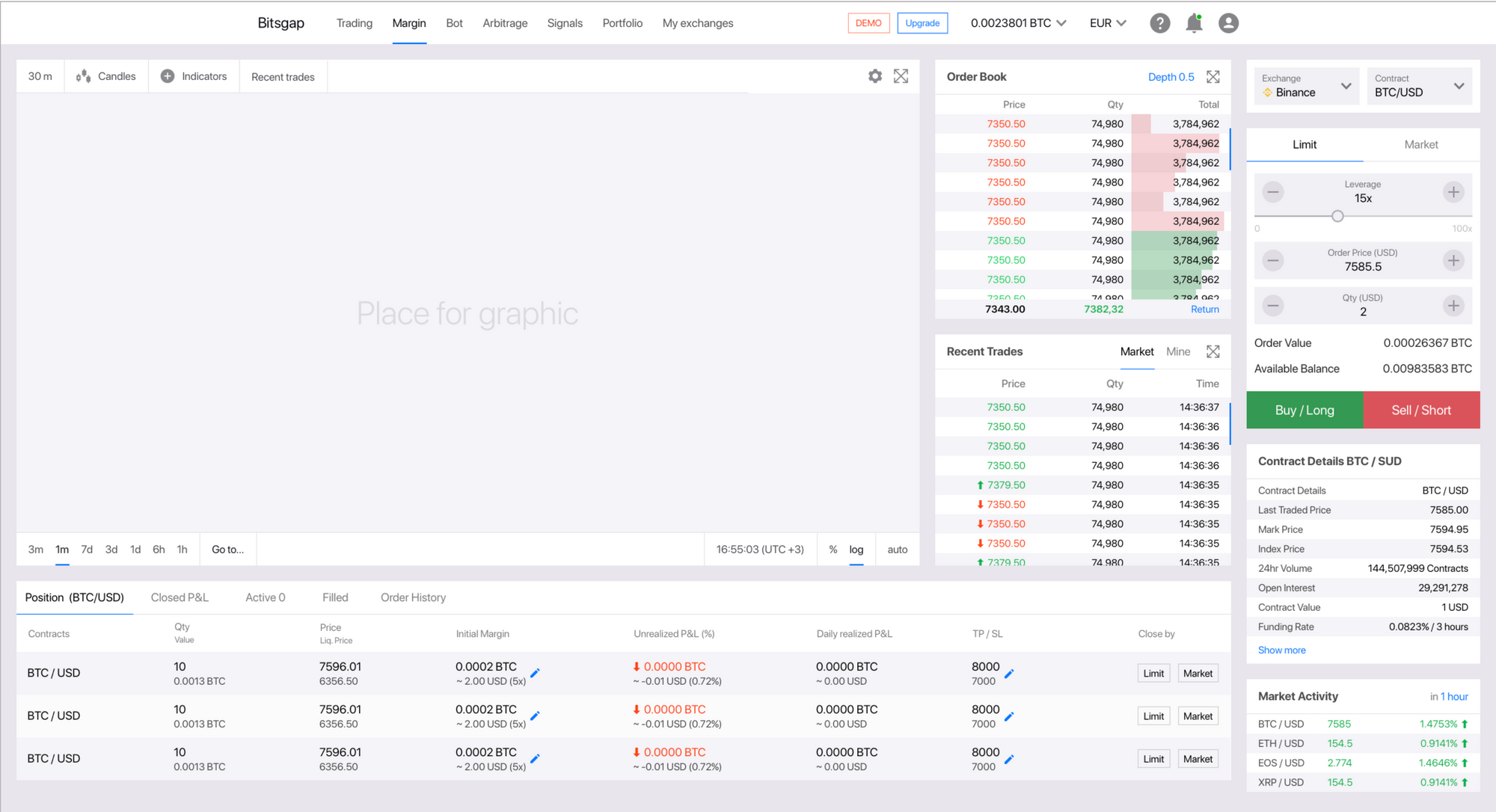The width and height of the screenshot is (1496, 812).
Task: Open the user account avatar icon
Action: click(x=1228, y=23)
